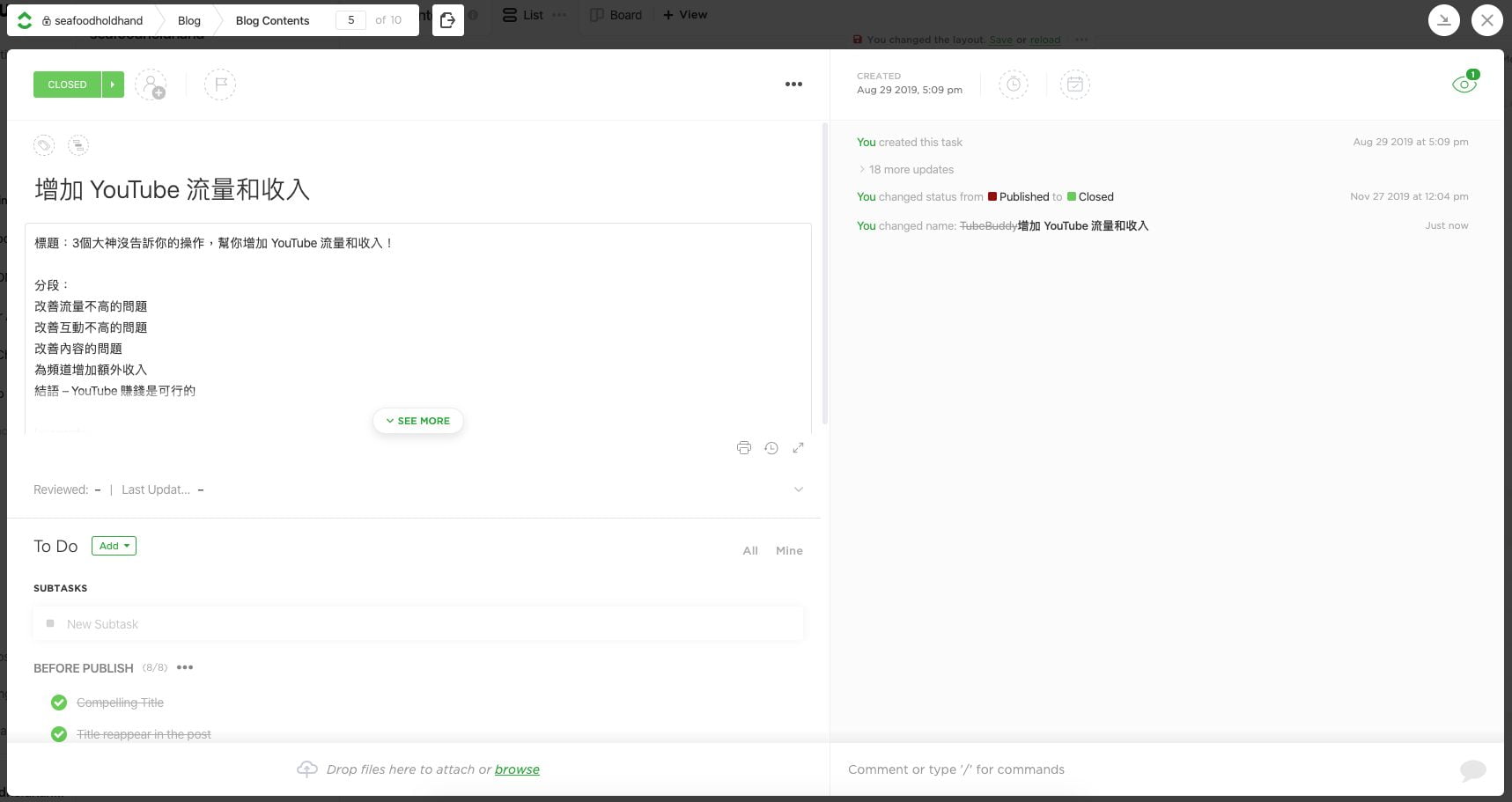This screenshot has height=802, width=1512.
Task: Click the assignee add-user icon
Action: [x=151, y=85]
